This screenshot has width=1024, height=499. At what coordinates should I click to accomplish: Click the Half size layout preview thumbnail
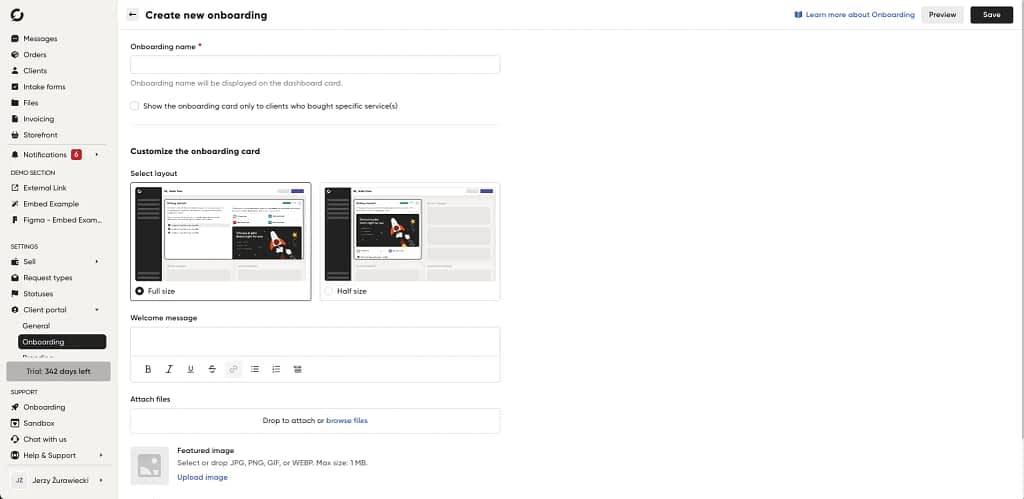click(x=410, y=233)
